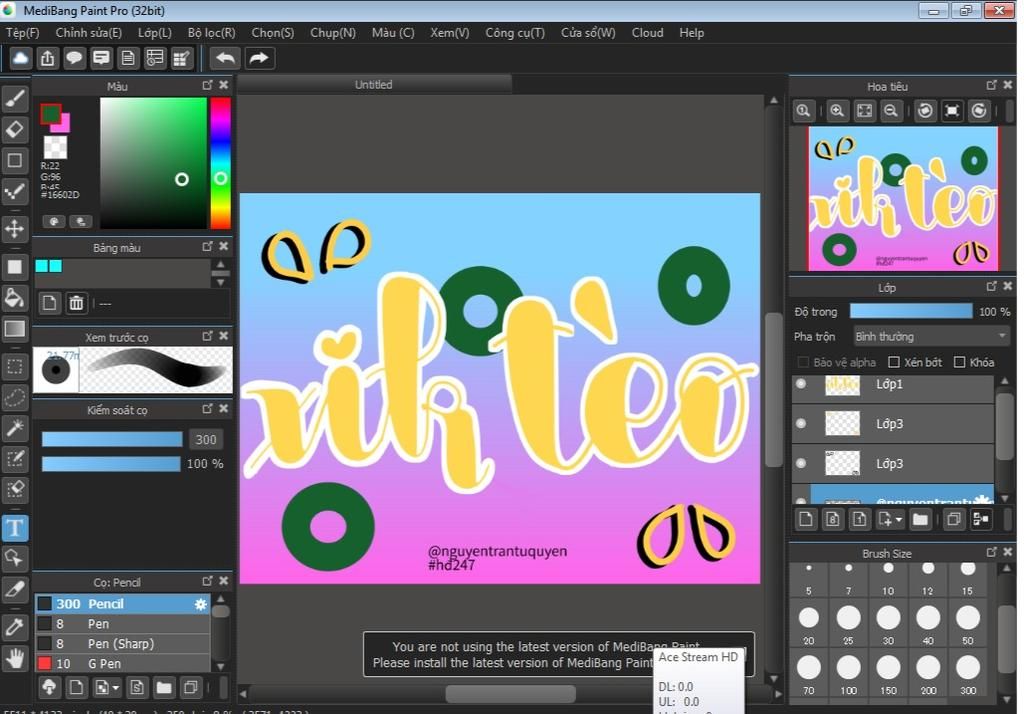Delete the palette color with trash icon
Image resolution: width=1024 pixels, height=714 pixels.
(76, 303)
